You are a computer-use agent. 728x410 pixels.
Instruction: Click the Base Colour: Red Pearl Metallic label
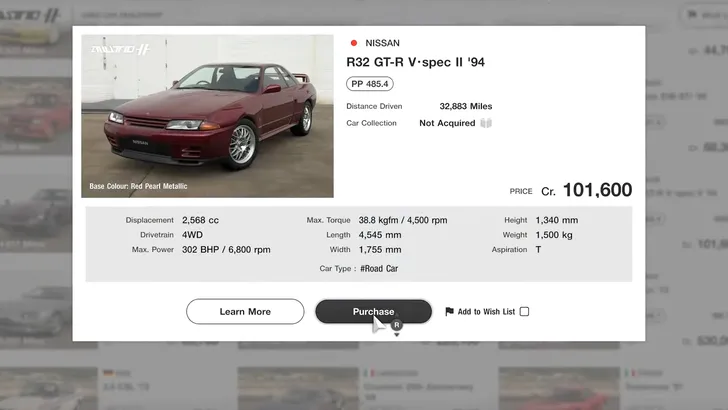pos(138,186)
